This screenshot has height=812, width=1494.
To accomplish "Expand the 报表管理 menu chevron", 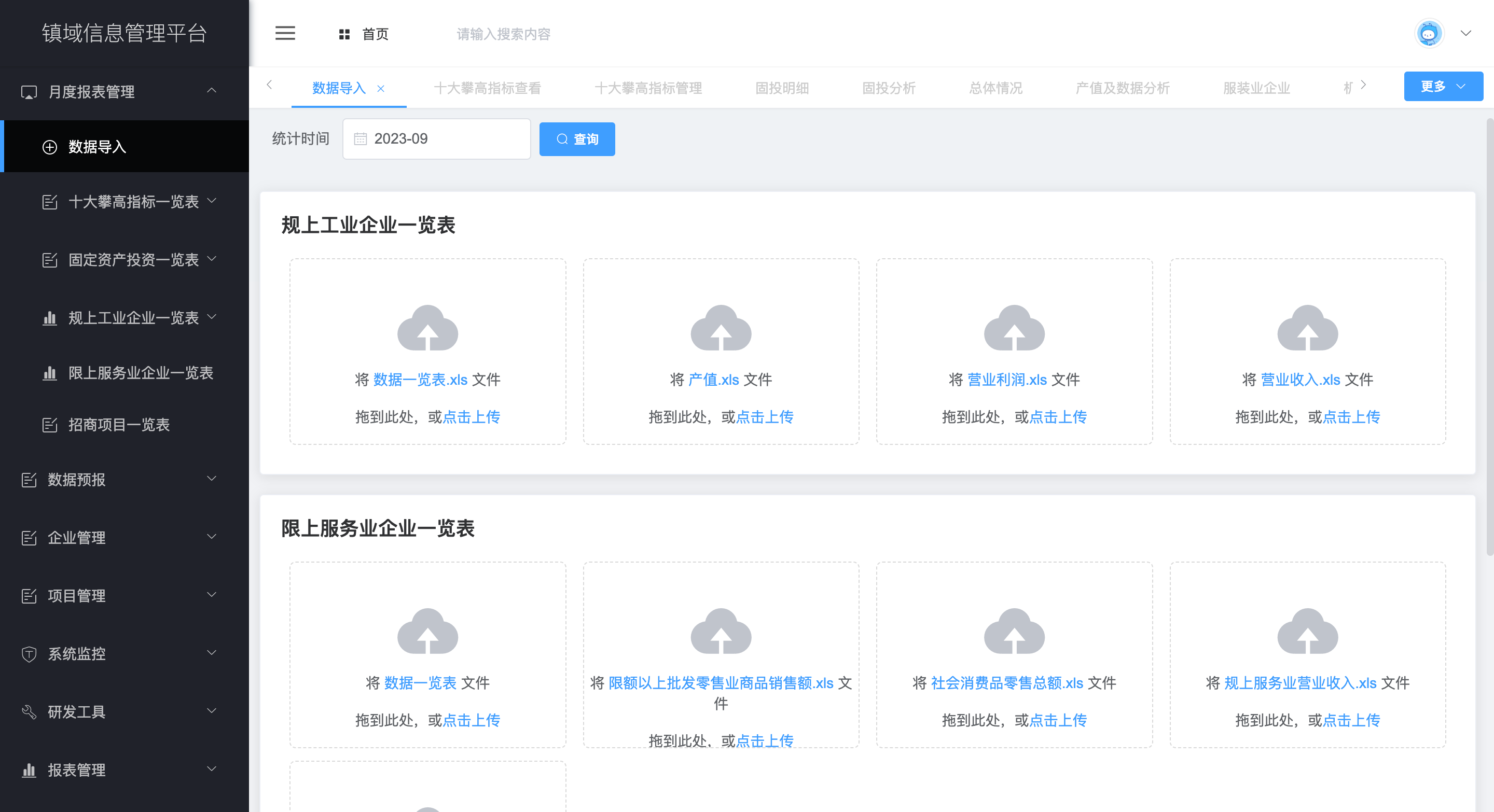I will tap(212, 768).
